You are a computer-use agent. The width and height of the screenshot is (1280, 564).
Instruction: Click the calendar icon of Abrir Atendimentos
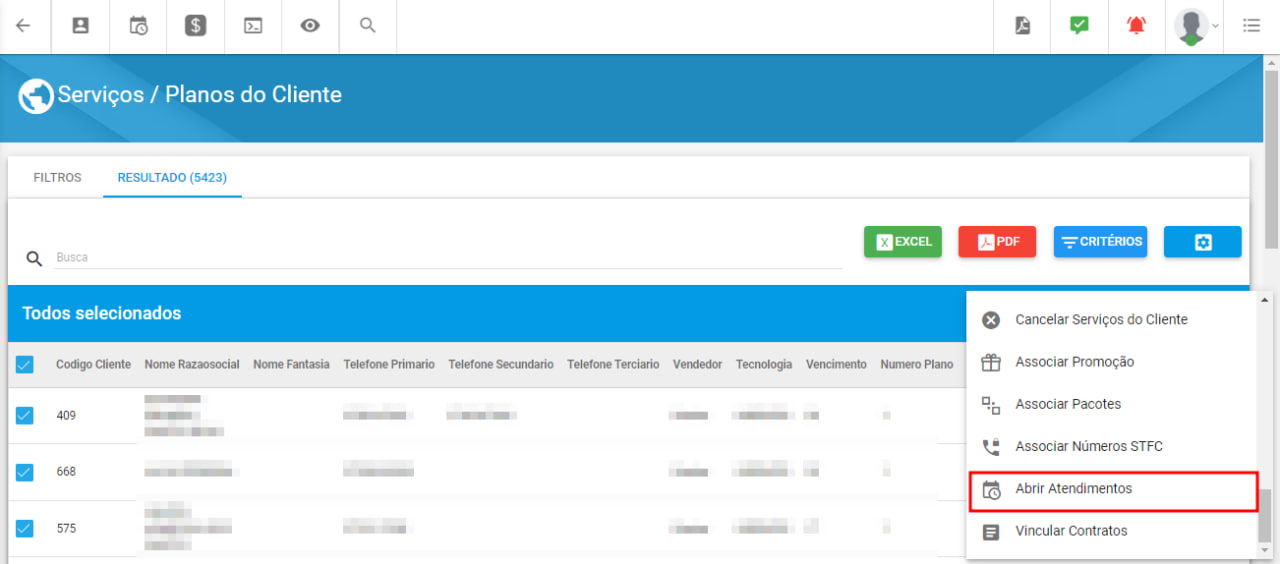[x=991, y=490]
